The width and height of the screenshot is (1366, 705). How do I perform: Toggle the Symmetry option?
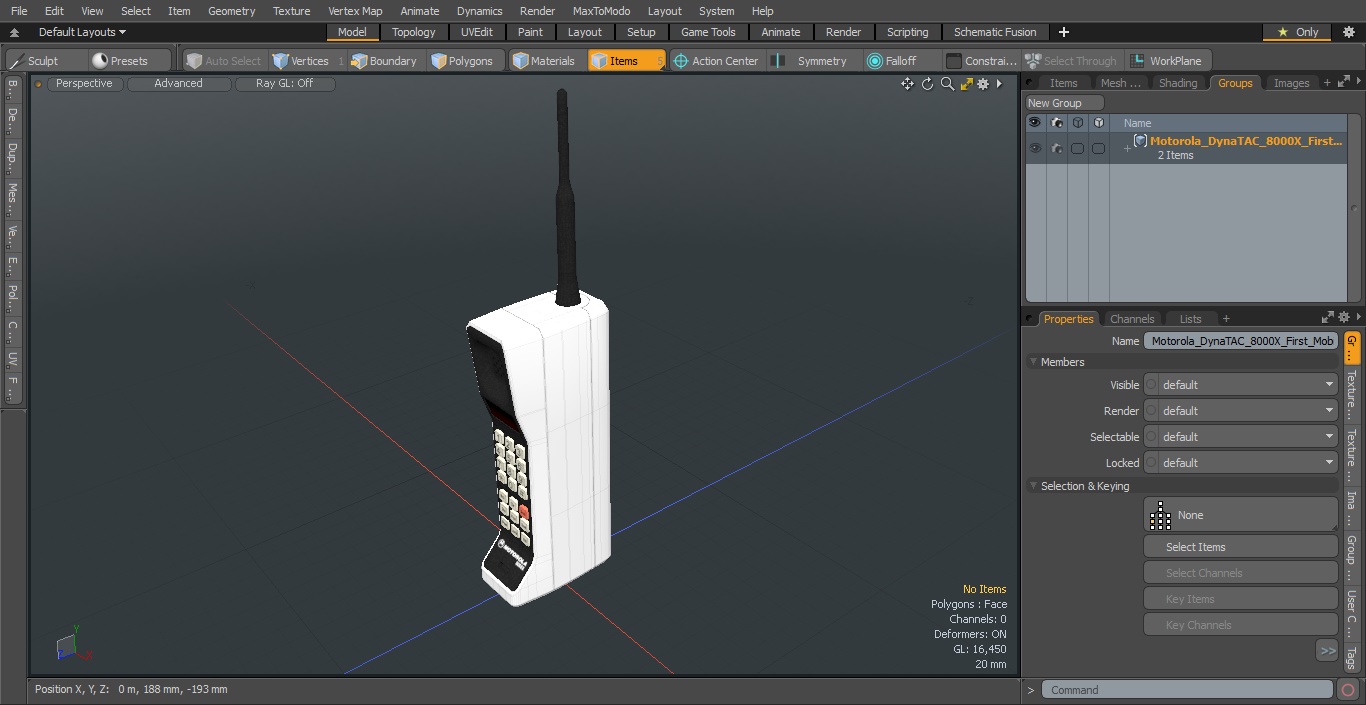coord(812,61)
